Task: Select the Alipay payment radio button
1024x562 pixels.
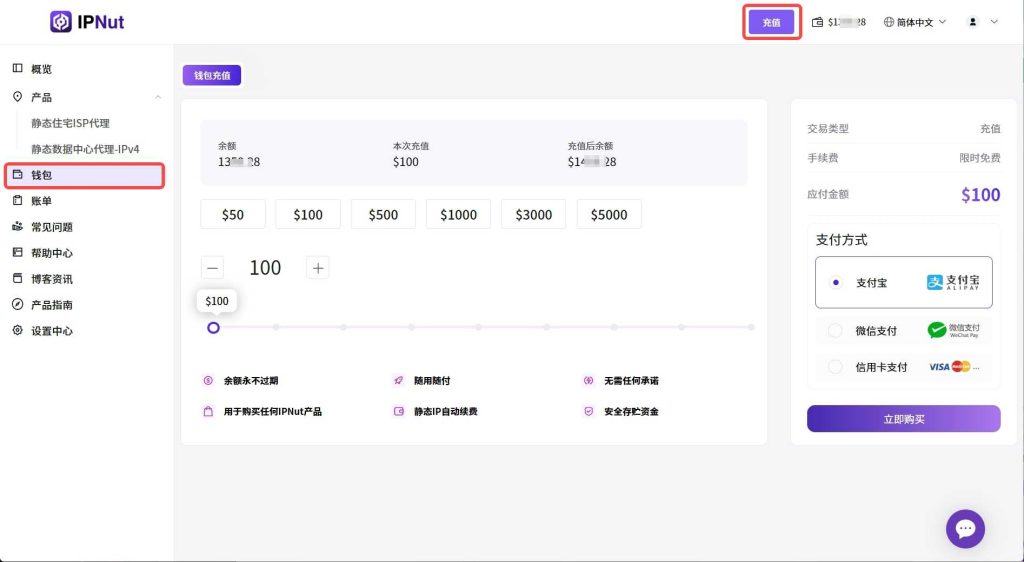Action: pyautogui.click(x=836, y=283)
